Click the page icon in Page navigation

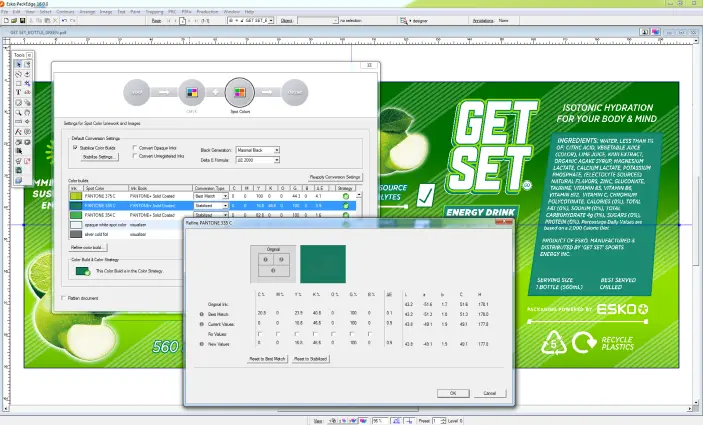click(x=182, y=21)
